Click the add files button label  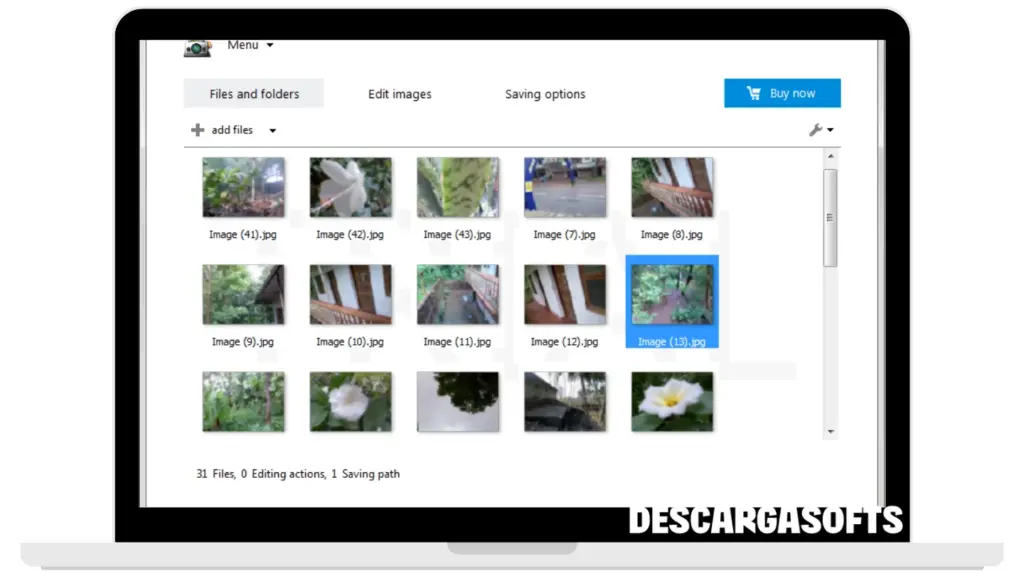tap(232, 130)
